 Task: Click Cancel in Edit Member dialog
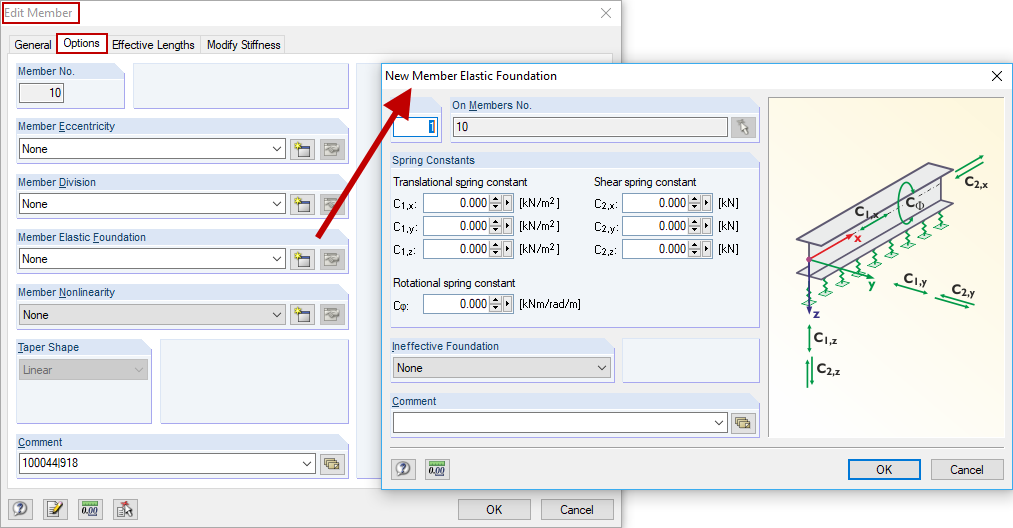(x=577, y=510)
